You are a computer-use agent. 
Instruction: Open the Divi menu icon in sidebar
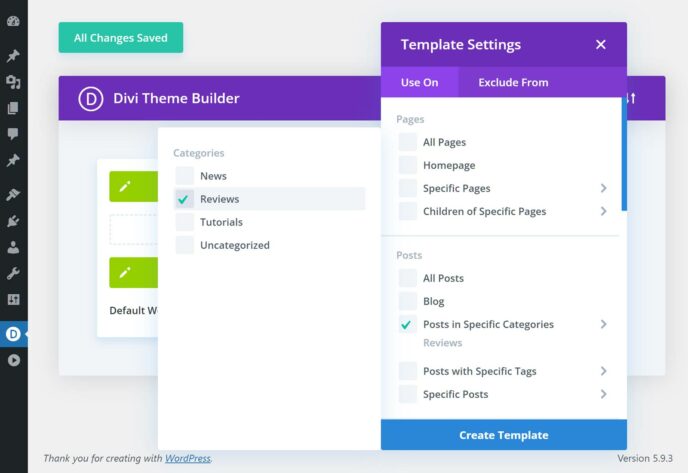(x=13, y=334)
